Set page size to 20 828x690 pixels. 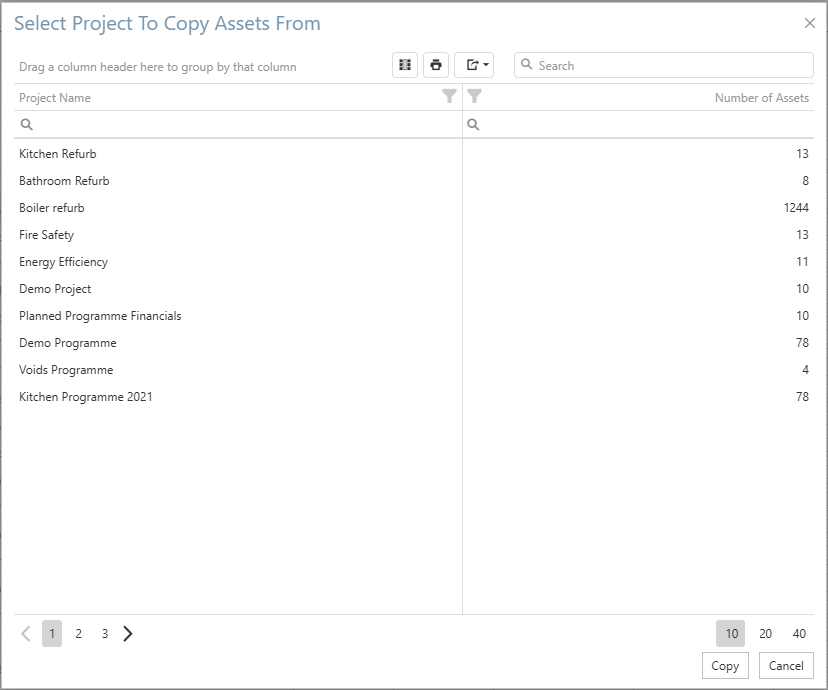tap(765, 633)
